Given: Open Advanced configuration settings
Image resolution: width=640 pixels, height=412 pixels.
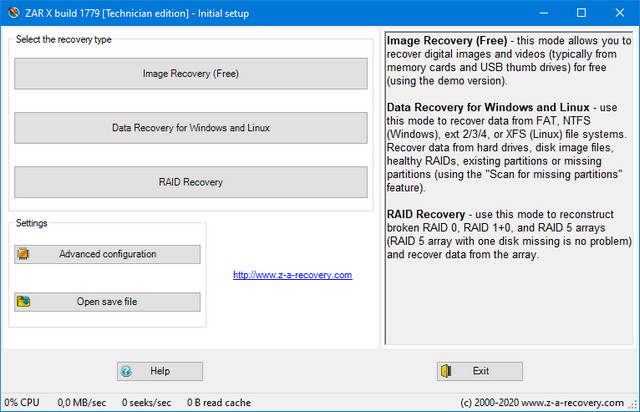Looking at the screenshot, I should pyautogui.click(x=107, y=254).
